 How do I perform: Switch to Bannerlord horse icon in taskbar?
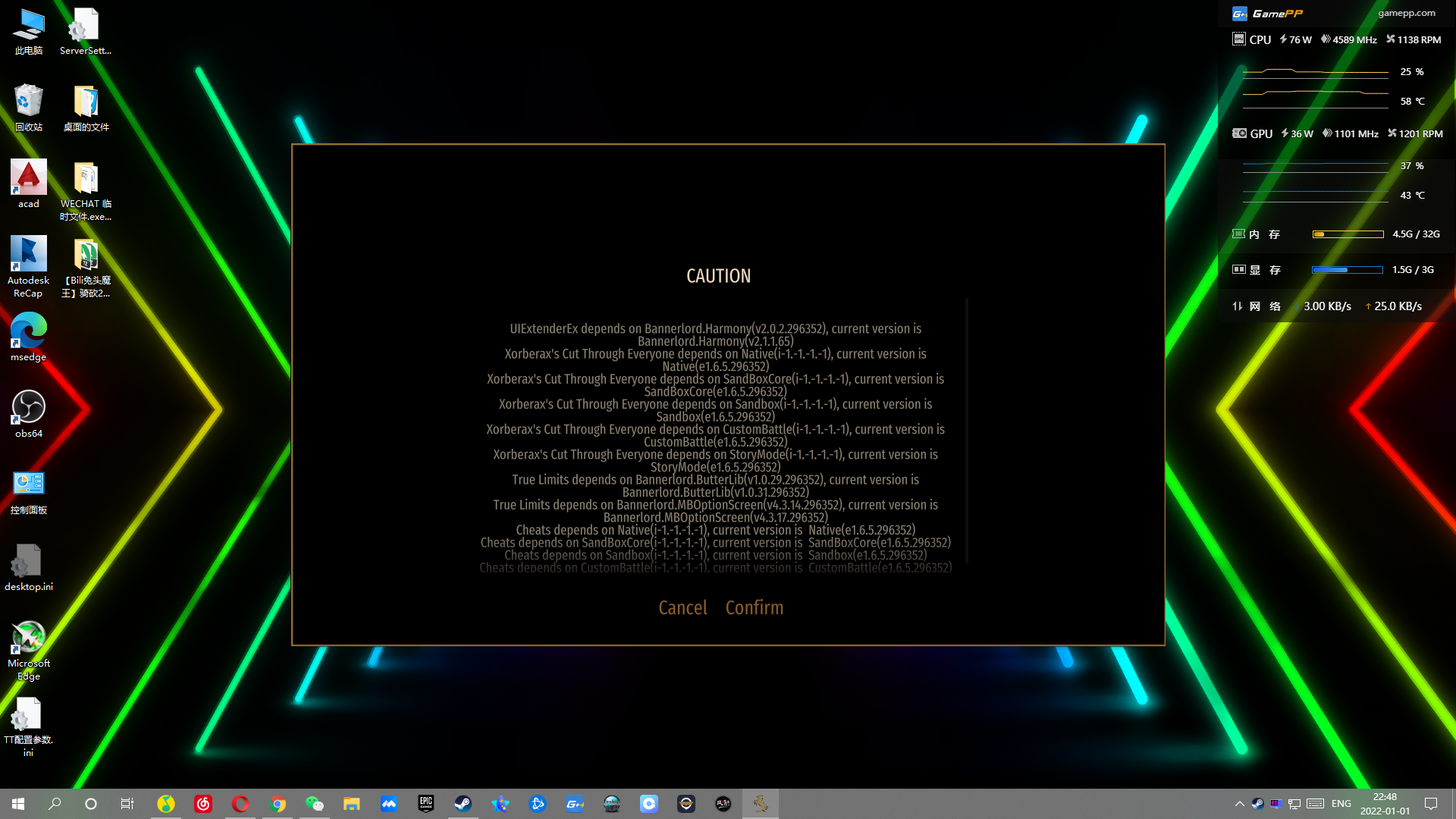point(761,804)
